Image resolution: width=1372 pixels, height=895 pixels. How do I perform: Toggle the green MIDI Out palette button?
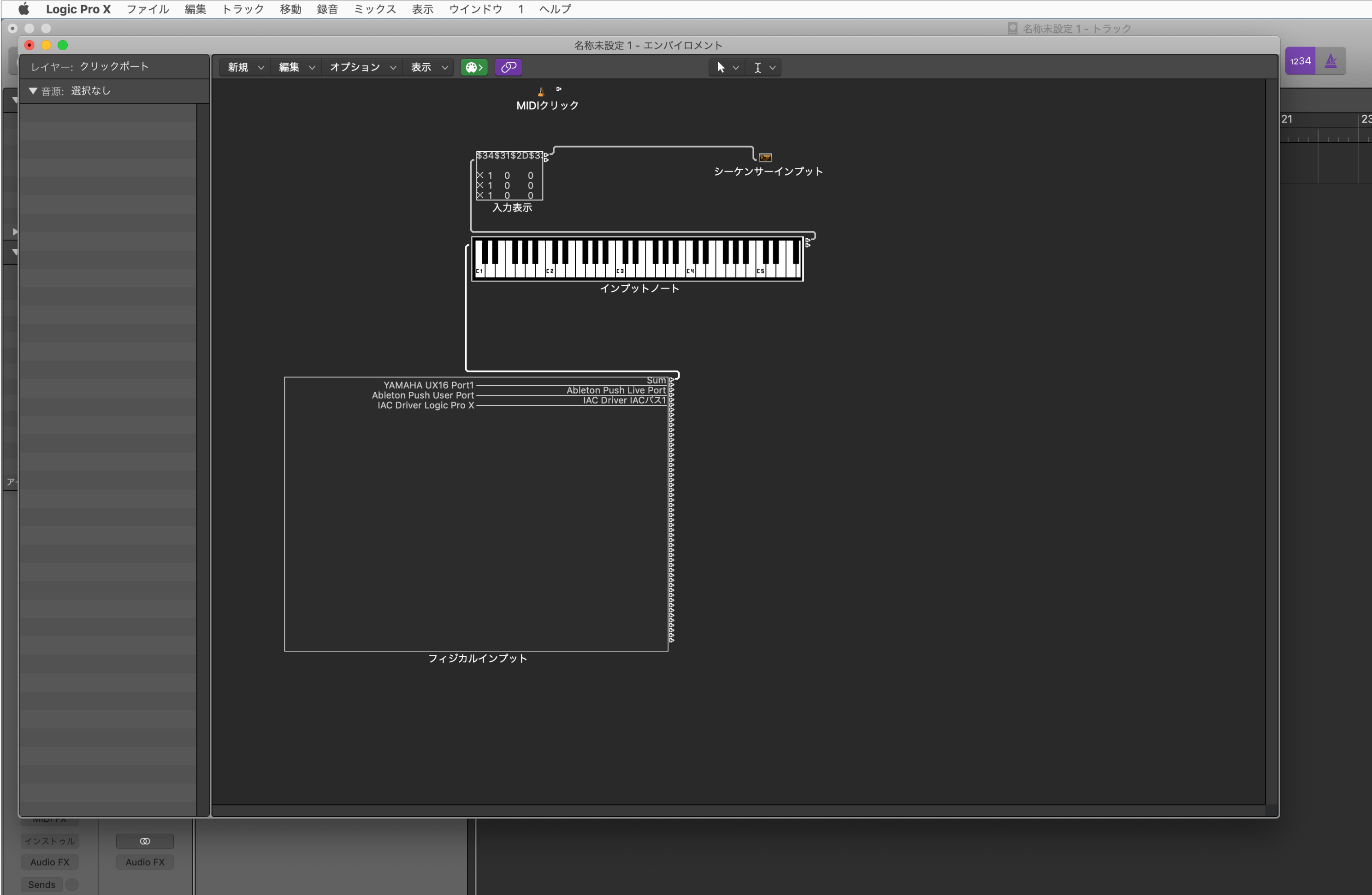tap(474, 67)
